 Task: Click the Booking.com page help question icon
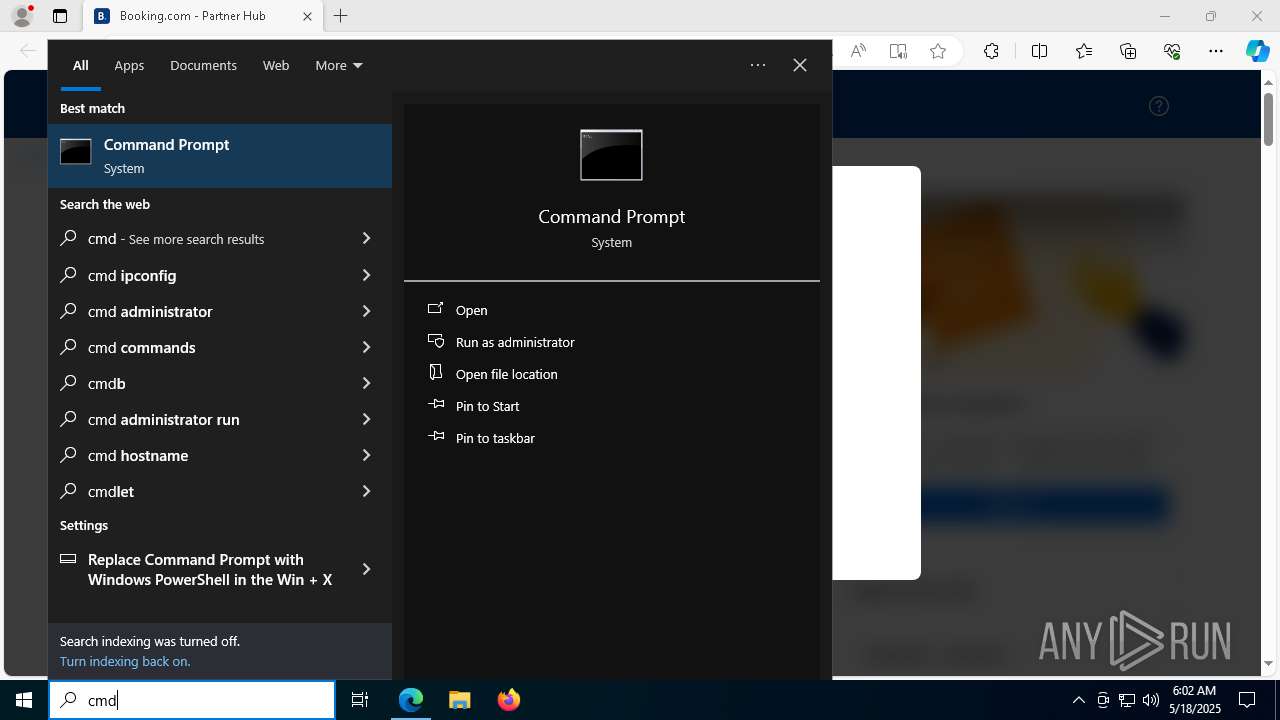click(1159, 106)
